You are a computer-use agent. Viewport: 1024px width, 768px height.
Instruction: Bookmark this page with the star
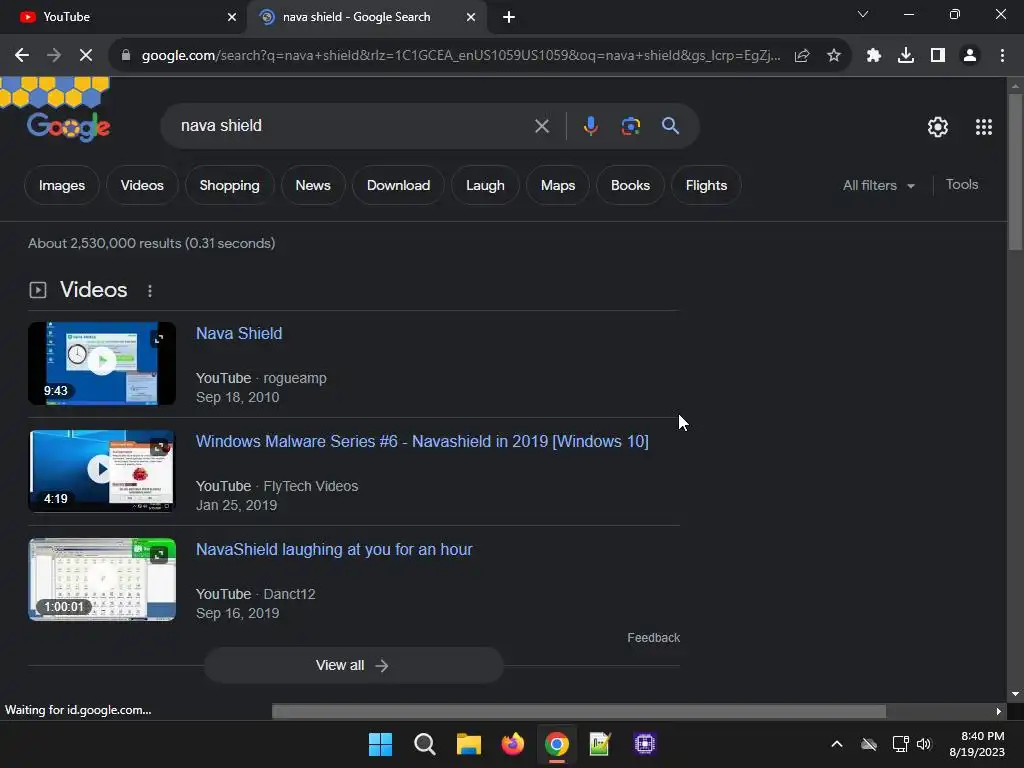click(834, 56)
